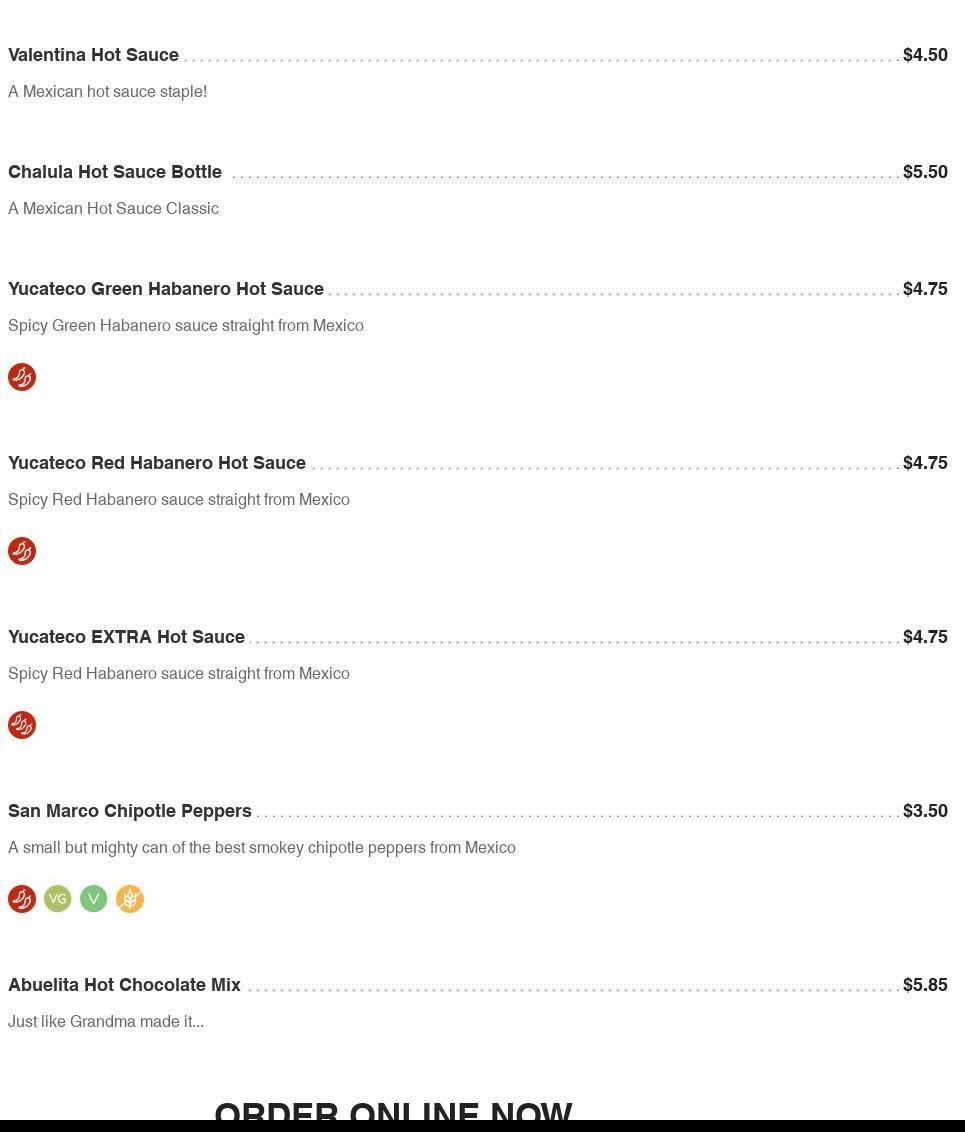Click San Marco Chipotle Peppers title
The width and height of the screenshot is (965, 1132).
(x=130, y=811)
